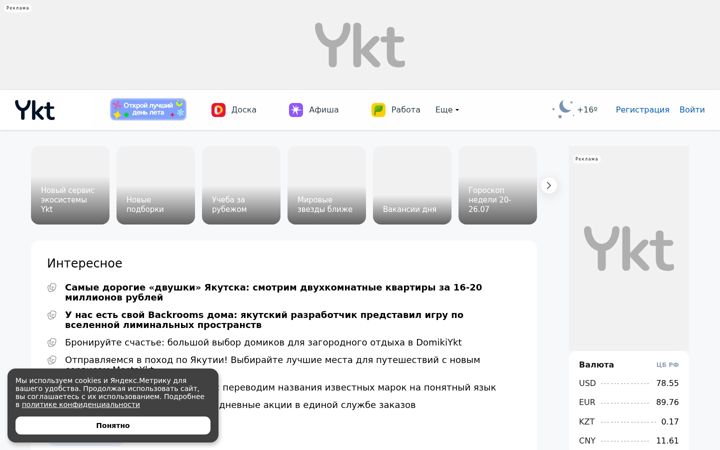This screenshot has width=720, height=450.
Task: Click the KZT rate 0.17
Action: pos(669,422)
